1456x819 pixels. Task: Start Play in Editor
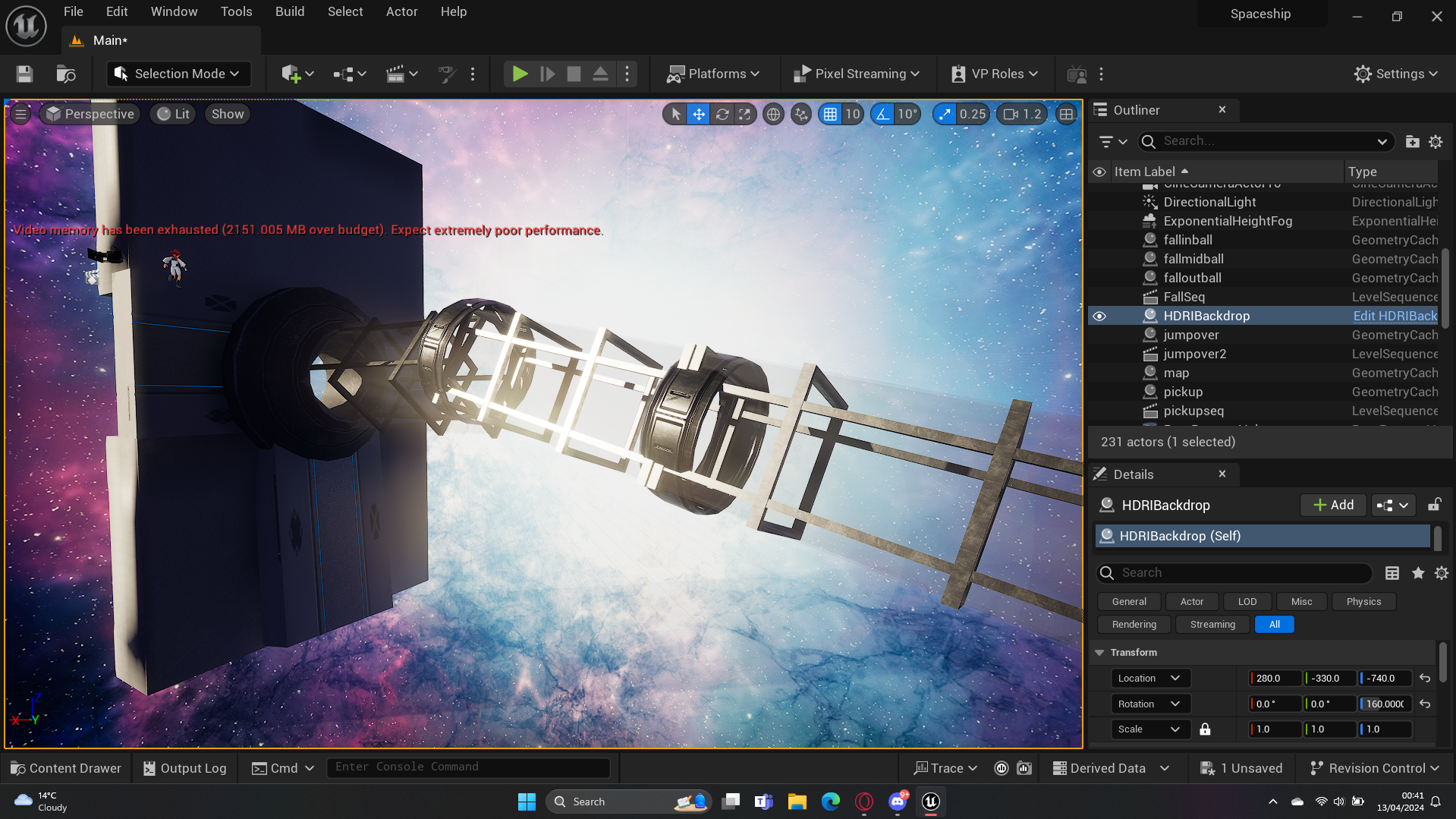pyautogui.click(x=520, y=74)
